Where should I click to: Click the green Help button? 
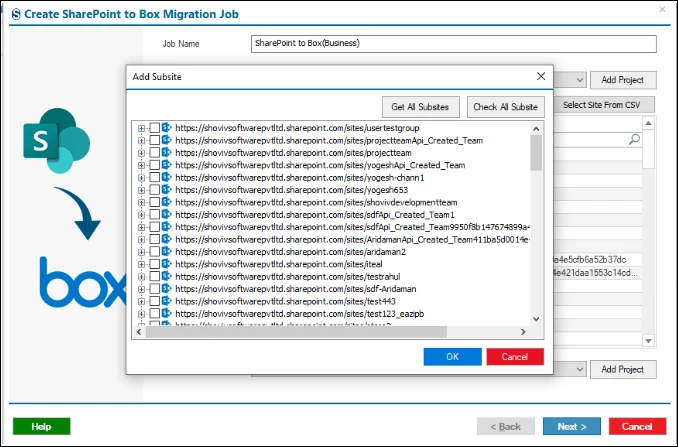[42, 426]
